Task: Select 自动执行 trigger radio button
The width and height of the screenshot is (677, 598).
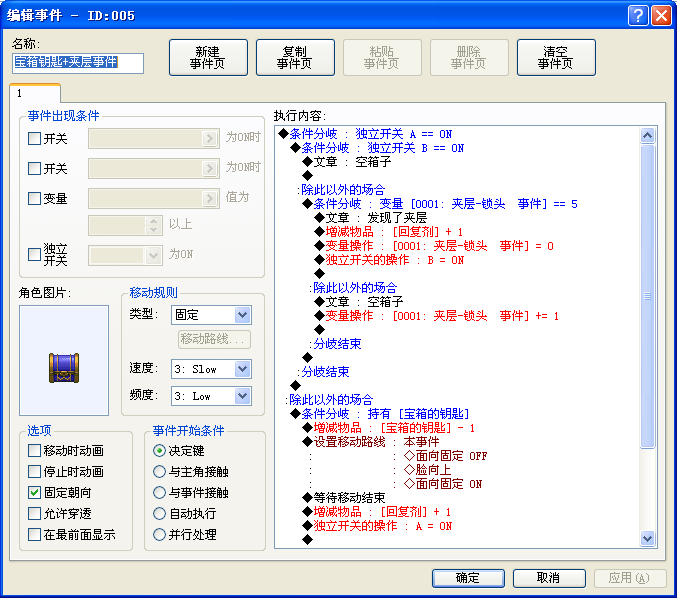Action: 159,513
